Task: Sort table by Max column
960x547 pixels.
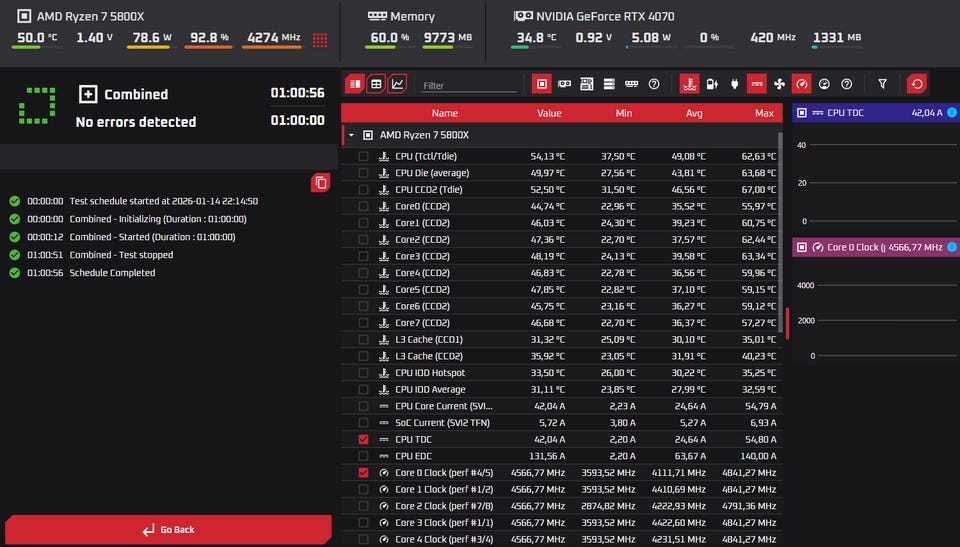Action: pyautogui.click(x=764, y=113)
